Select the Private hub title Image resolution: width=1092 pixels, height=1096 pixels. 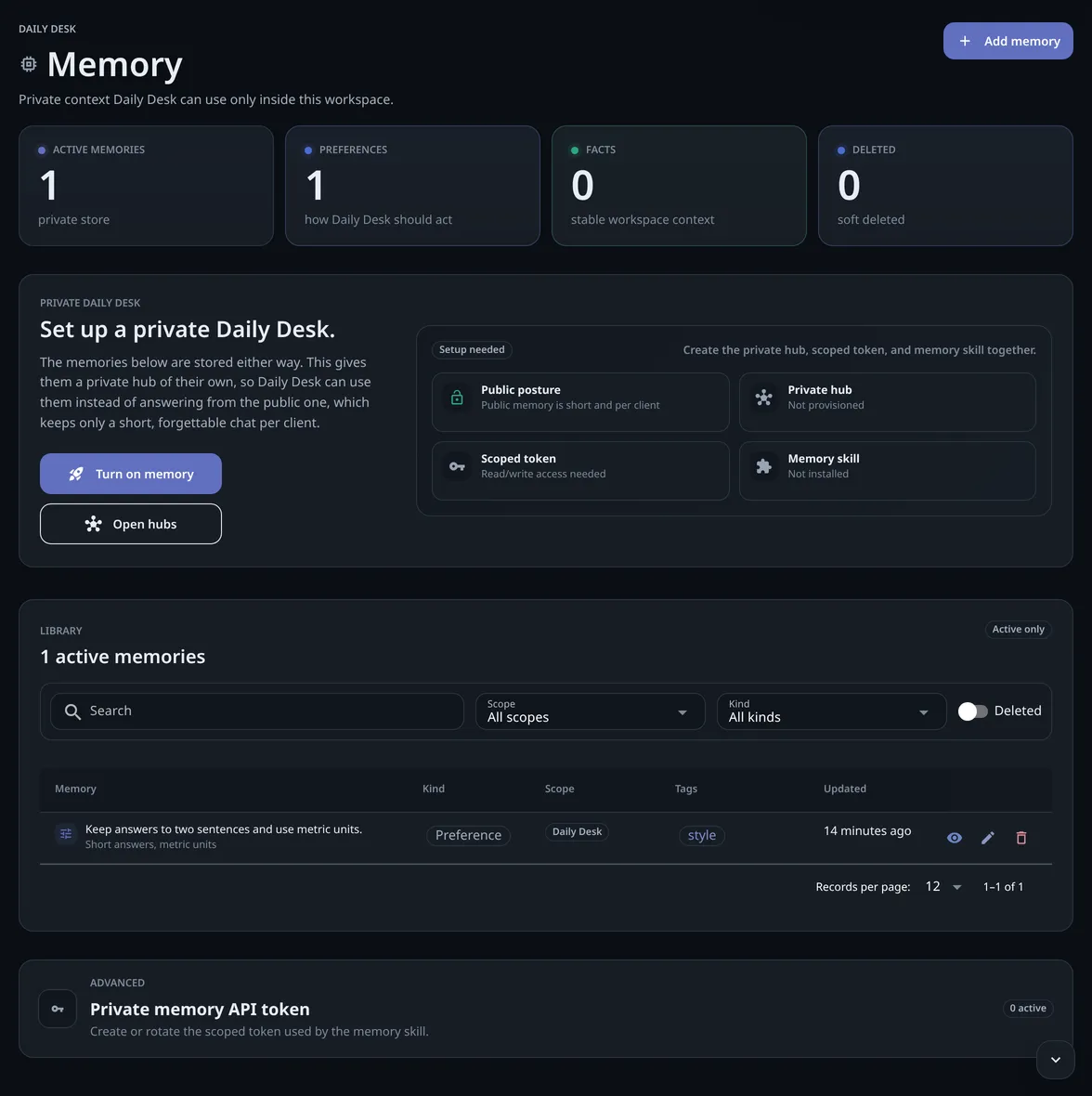820,389
